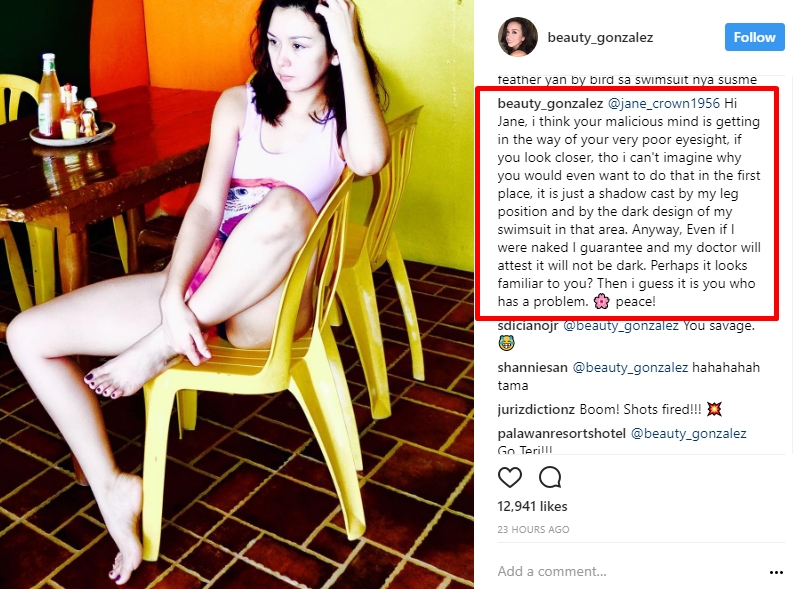Click the comment speech bubble icon

550,477
